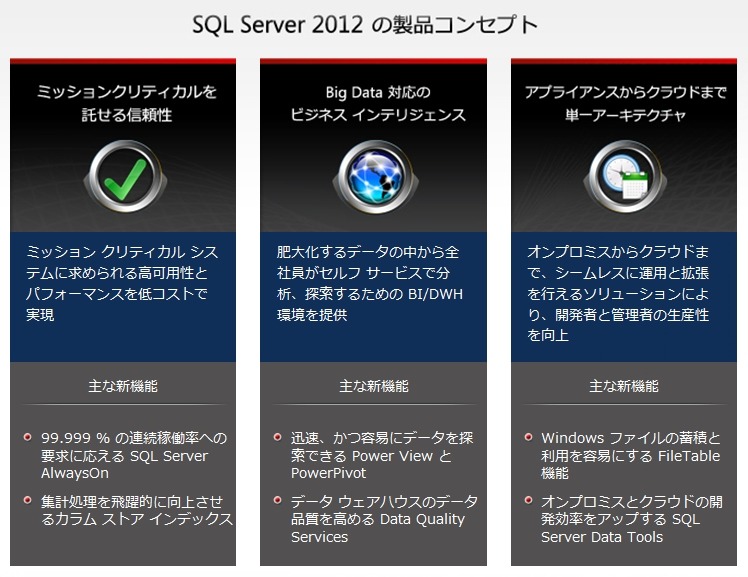The width and height of the screenshot is (748, 577).
Task: Click the "FileTable 機能" bullet text
Action: (631, 455)
